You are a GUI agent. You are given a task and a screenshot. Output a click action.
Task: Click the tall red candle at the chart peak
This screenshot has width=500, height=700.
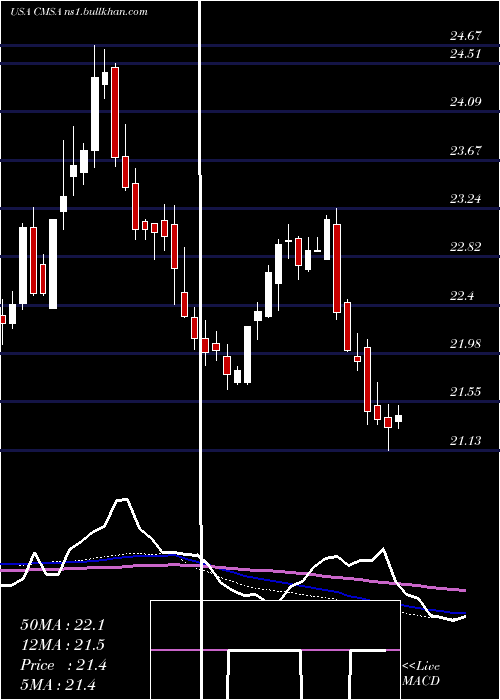coord(115,114)
